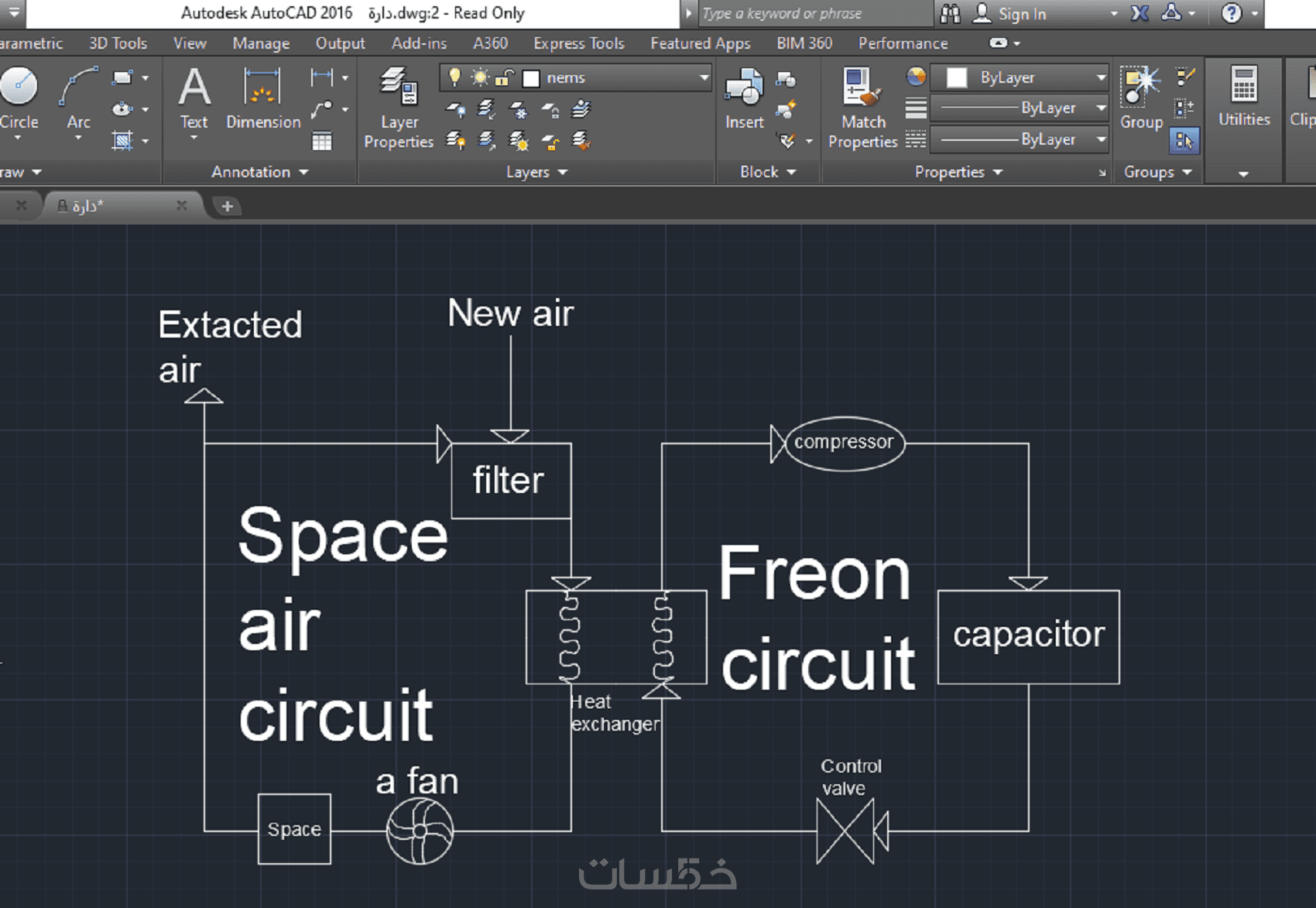
Task: Open the Output ribbon tab
Action: coord(340,43)
